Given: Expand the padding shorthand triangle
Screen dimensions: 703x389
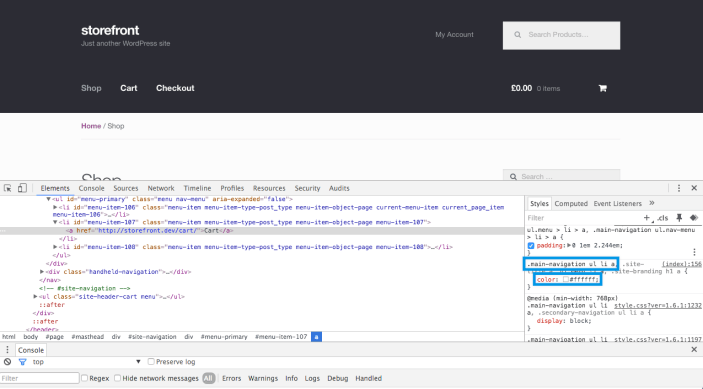Looking at the screenshot, I should pos(568,246).
